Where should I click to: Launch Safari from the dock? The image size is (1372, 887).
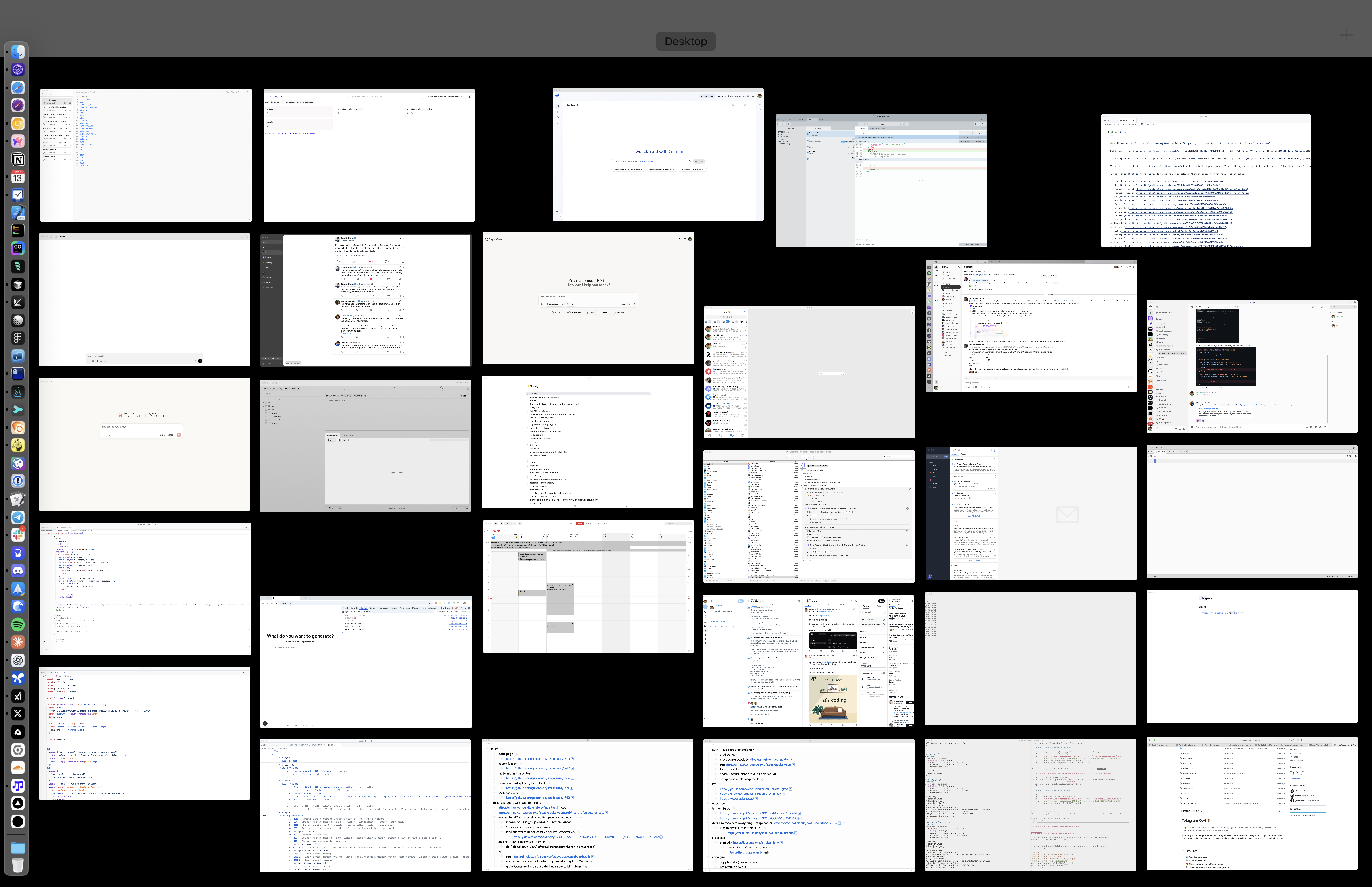pos(18,87)
